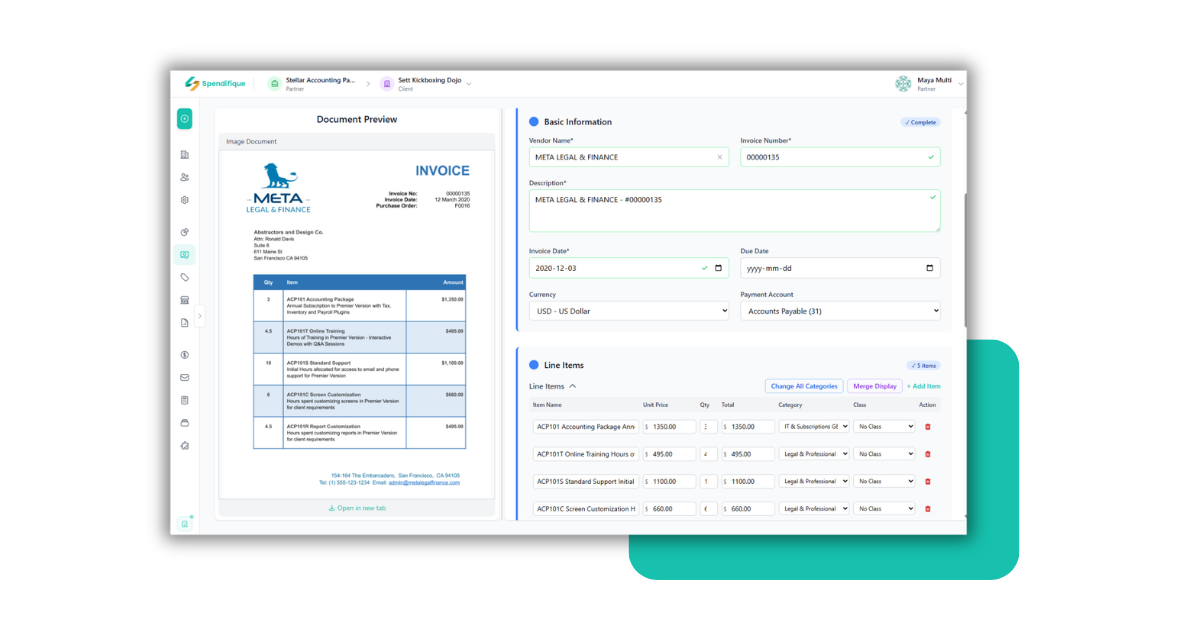Viewport: 1200px width, 628px height.
Task: Open the IT & Subscriptions category dropdown
Action: pos(814,427)
